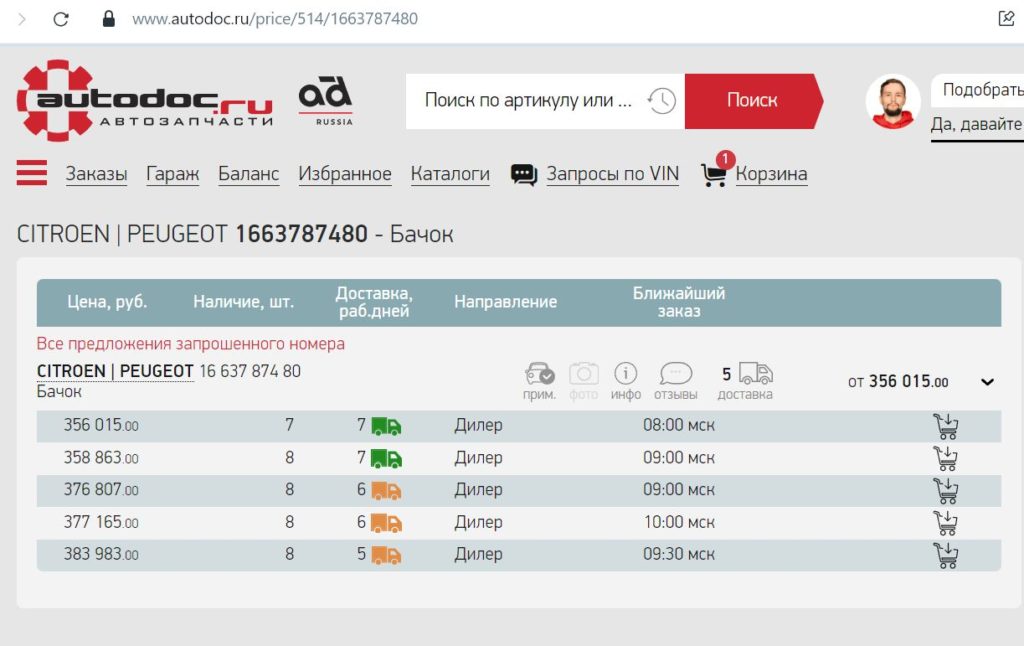Add the 383 983.00 offer to cart
1024x646 pixels.
tap(946, 555)
